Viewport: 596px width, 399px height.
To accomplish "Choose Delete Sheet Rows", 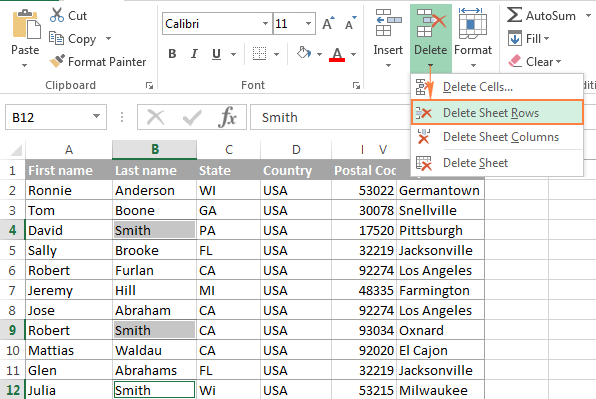I will [x=497, y=112].
